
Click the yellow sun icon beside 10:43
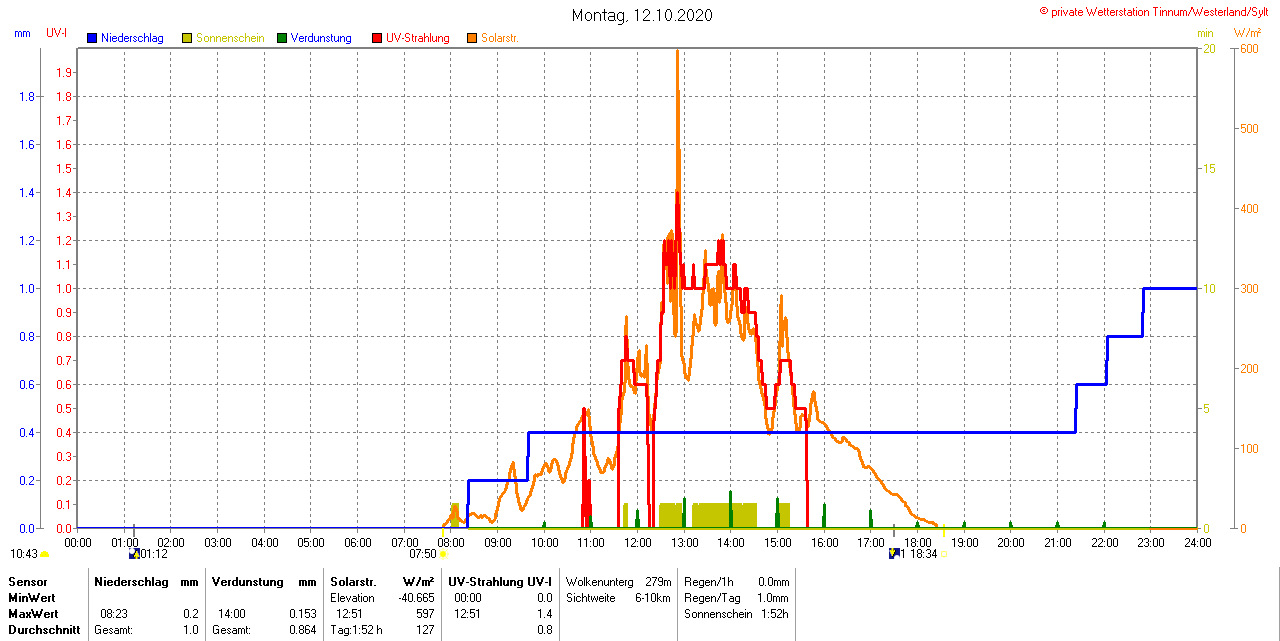[x=44, y=554]
